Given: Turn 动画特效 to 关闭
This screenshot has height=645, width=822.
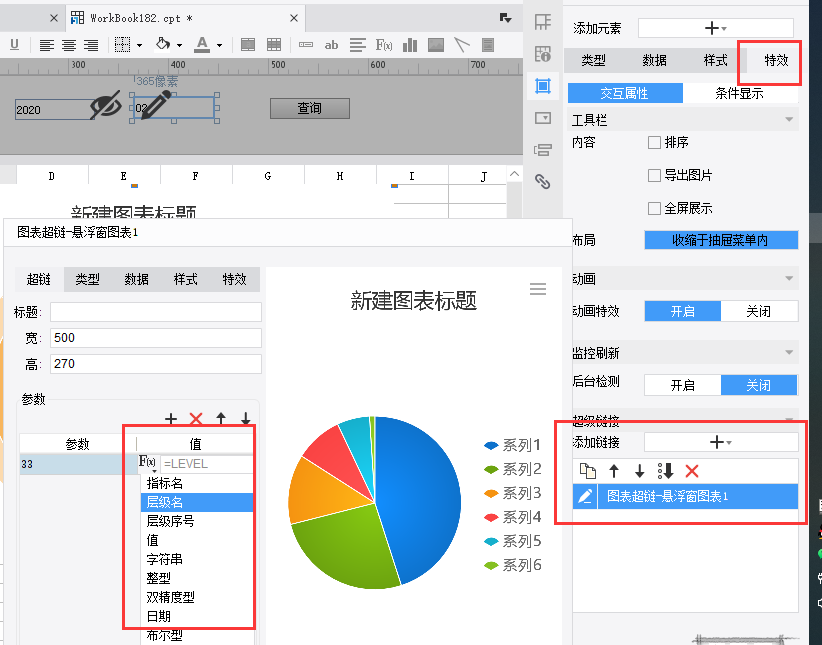Looking at the screenshot, I should [759, 311].
